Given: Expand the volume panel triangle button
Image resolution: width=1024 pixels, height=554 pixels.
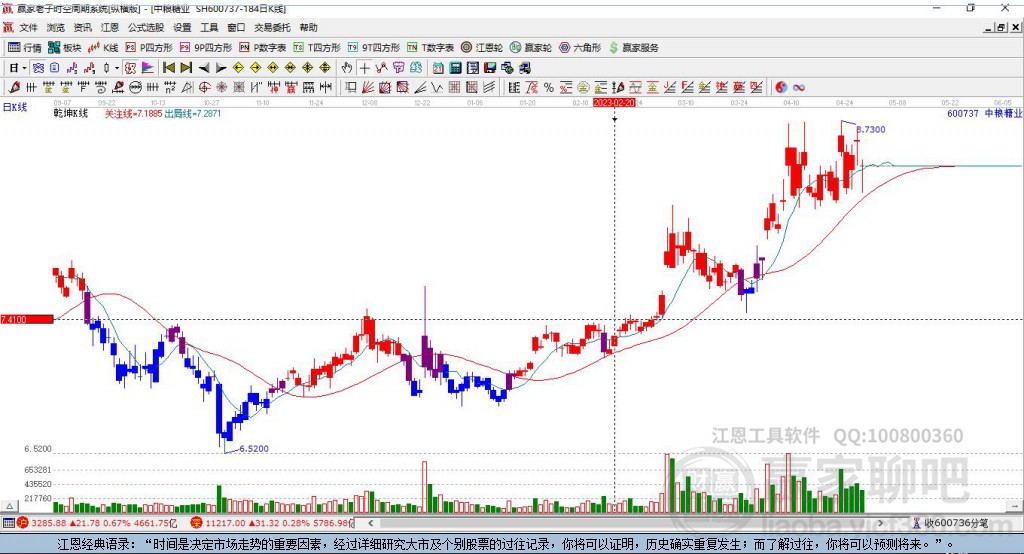Looking at the screenshot, I should (9, 506).
